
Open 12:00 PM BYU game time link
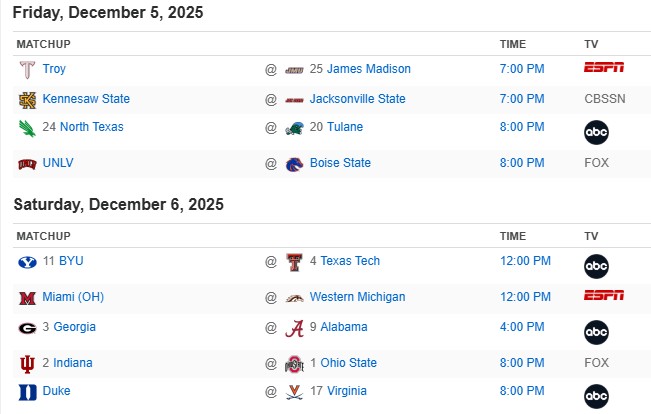pos(525,261)
